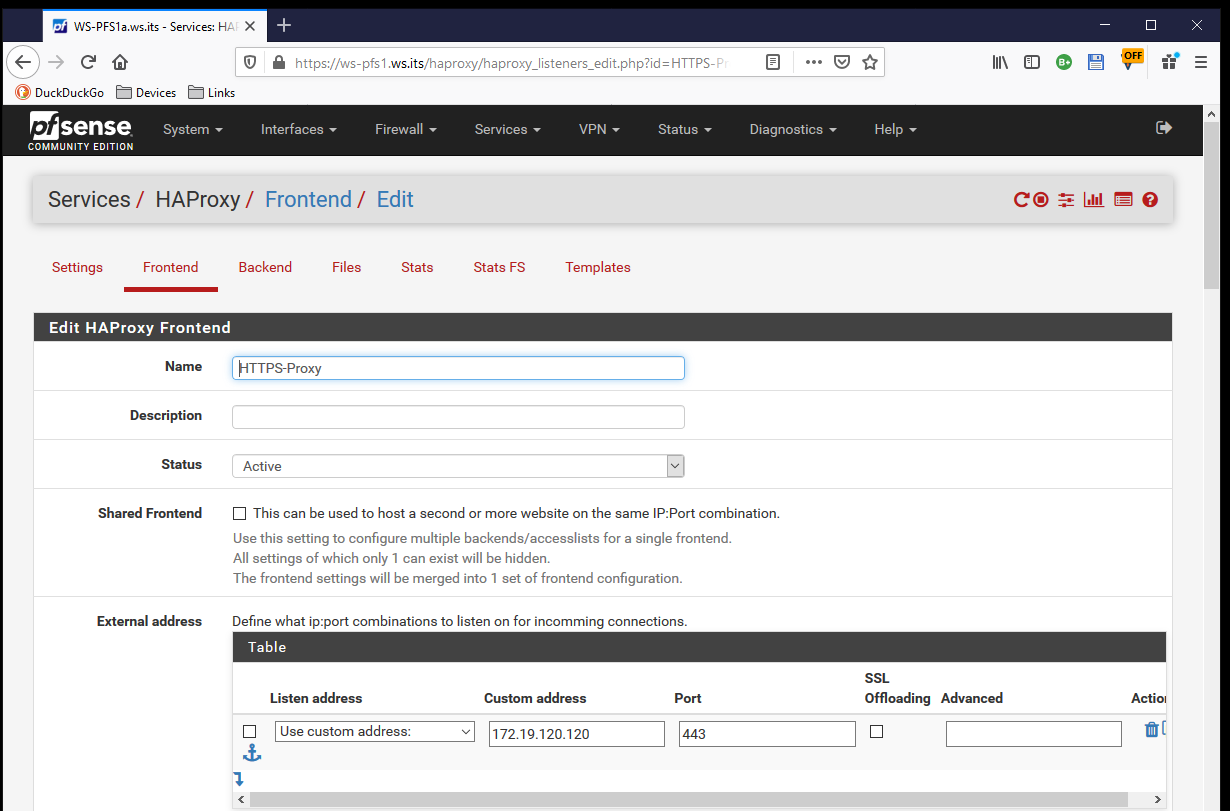The image size is (1230, 811).
Task: Click the extension icon with OFF badge
Action: point(1131,59)
